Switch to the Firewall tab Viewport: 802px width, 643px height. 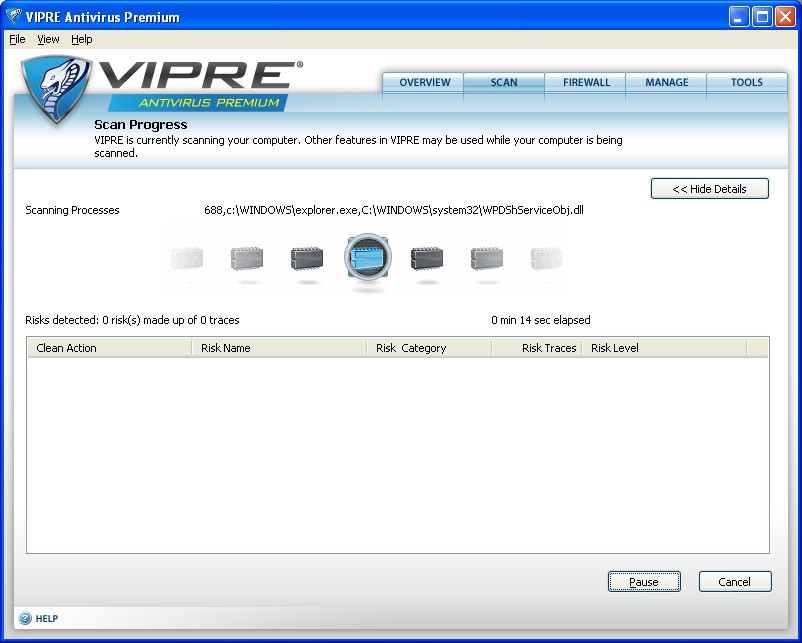tap(586, 83)
